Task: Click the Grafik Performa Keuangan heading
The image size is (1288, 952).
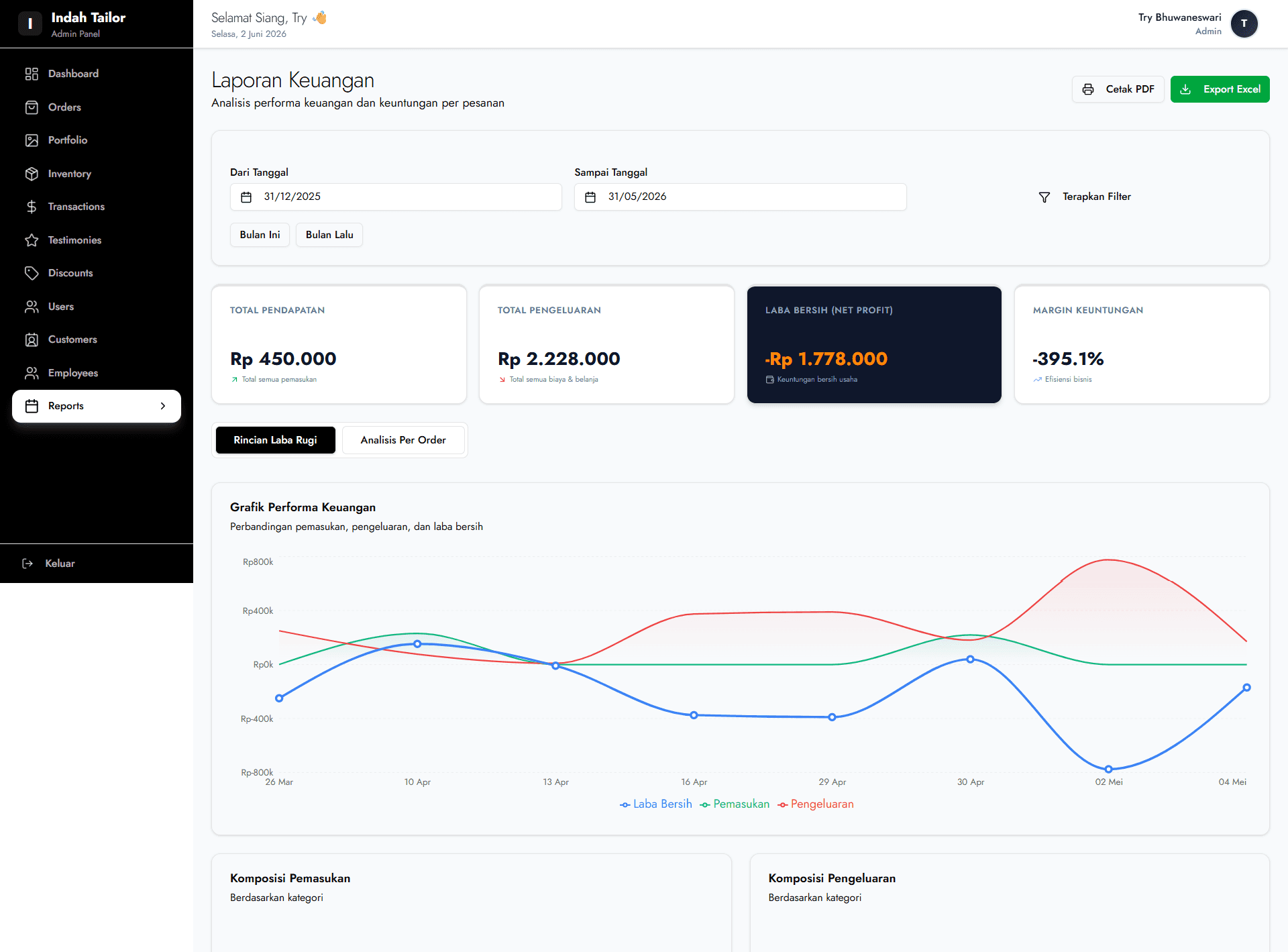Action: pos(303,507)
